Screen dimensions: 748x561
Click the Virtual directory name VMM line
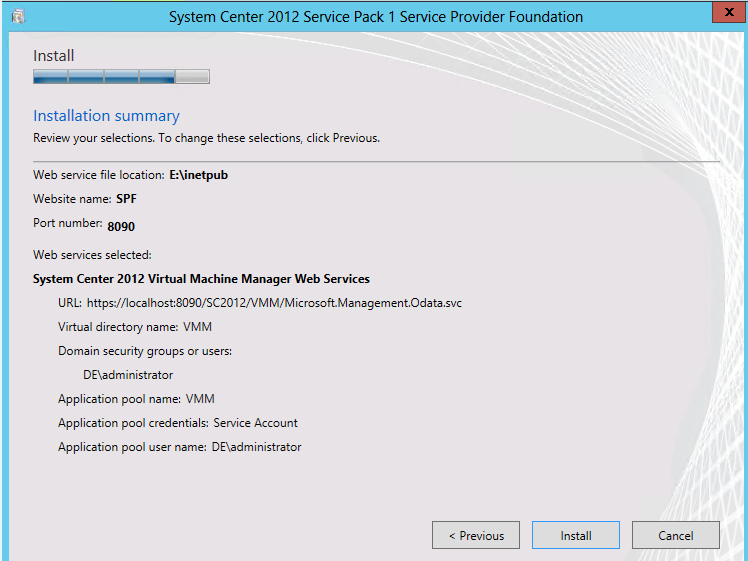[x=134, y=326]
